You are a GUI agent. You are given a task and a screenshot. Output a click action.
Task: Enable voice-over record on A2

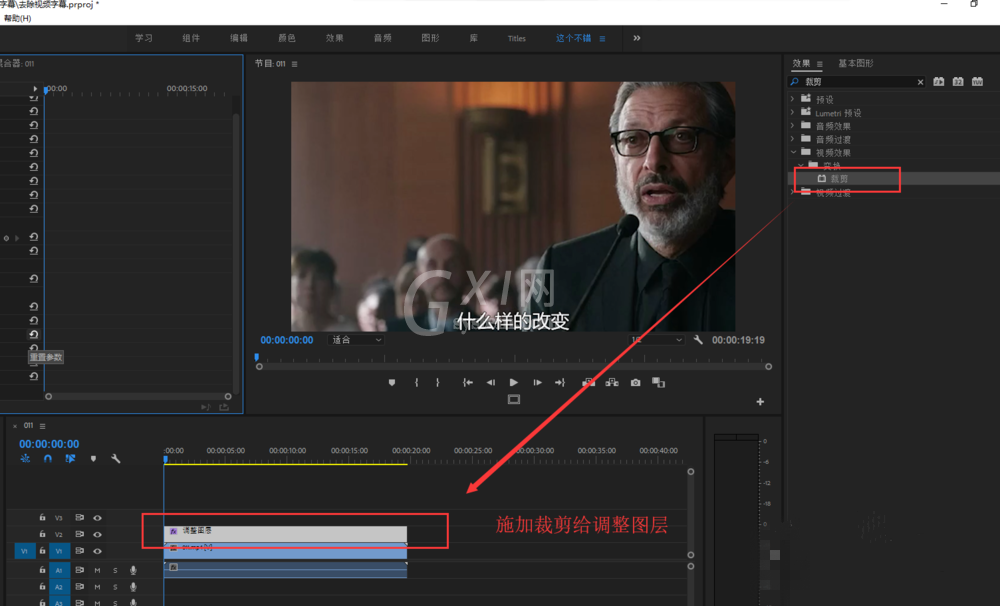click(133, 587)
